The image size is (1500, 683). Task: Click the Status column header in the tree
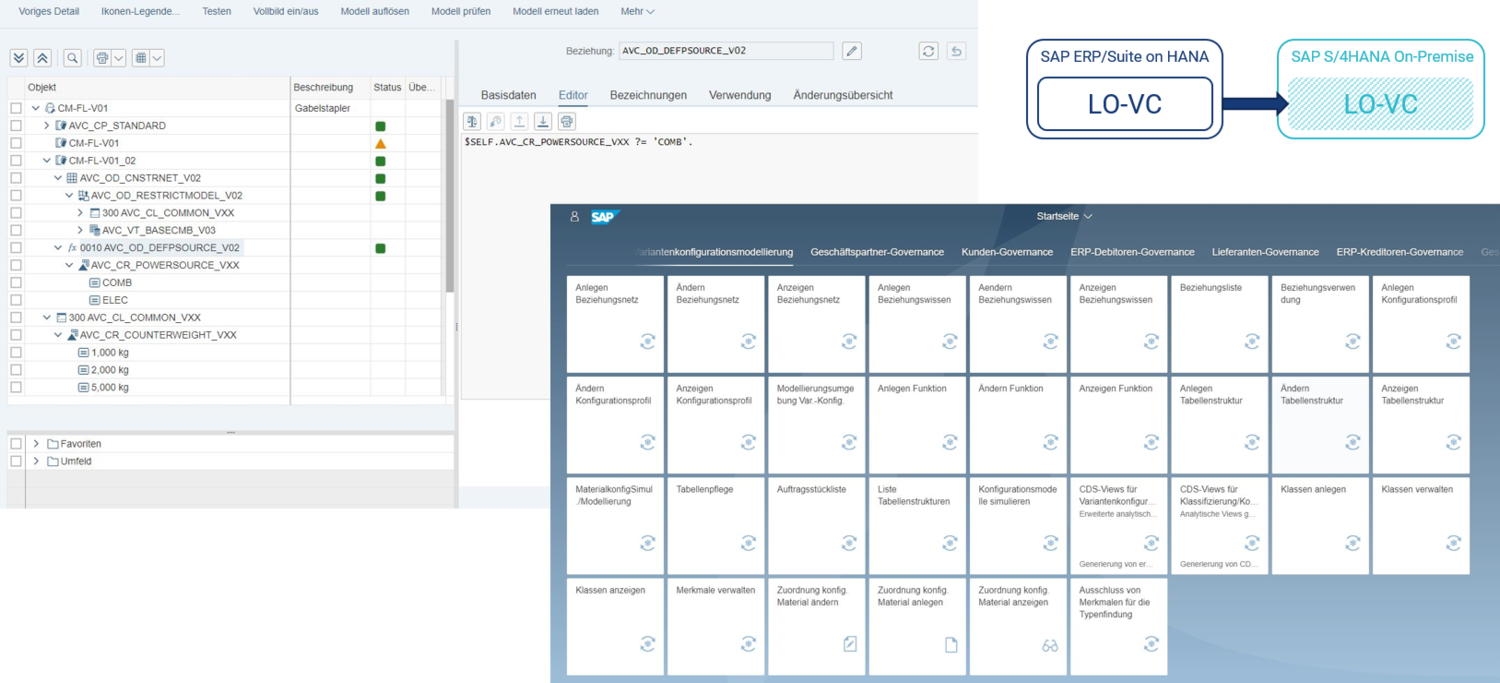[x=387, y=88]
